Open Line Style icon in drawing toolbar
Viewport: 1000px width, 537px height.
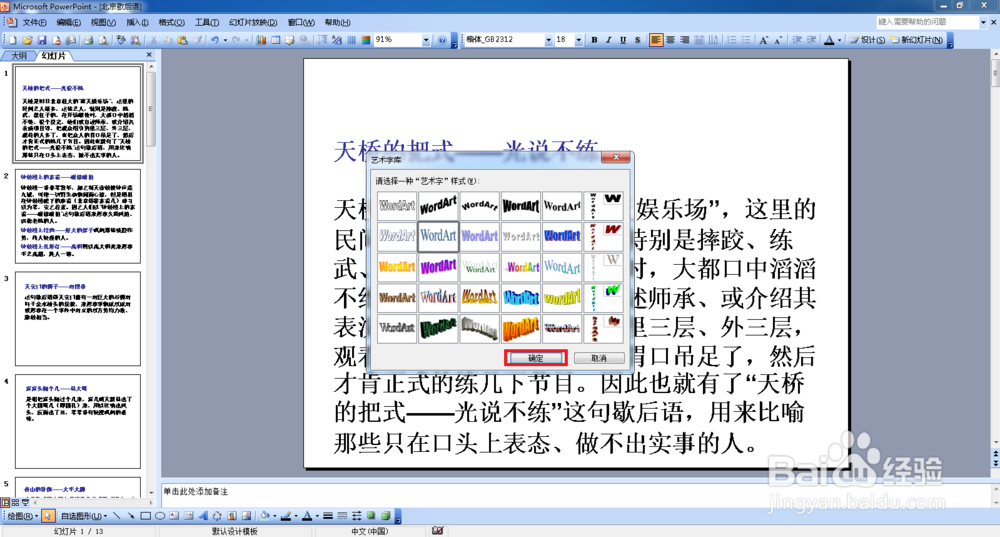coord(327,516)
